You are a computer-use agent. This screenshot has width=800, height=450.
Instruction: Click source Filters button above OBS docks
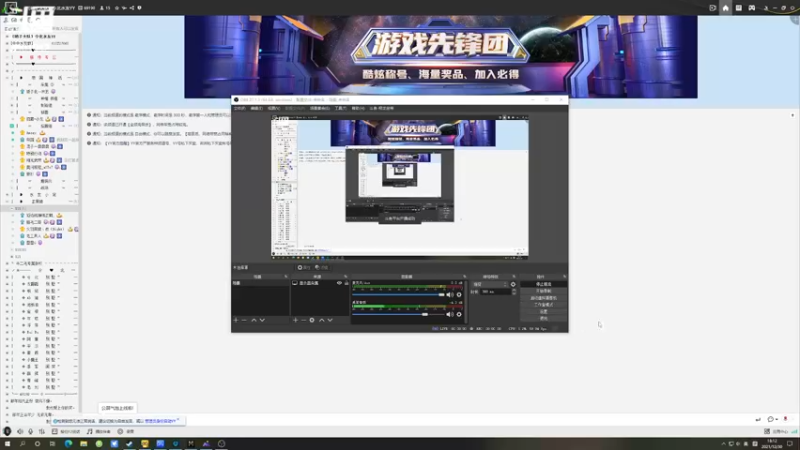[x=321, y=267]
